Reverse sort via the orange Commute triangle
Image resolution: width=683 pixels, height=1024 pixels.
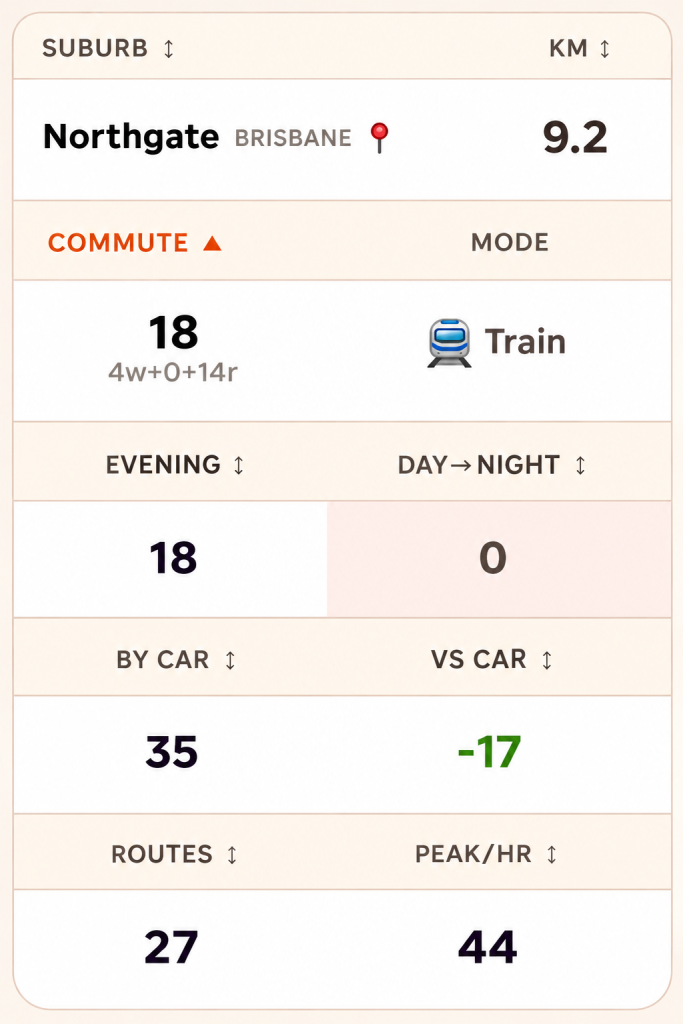tap(212, 243)
